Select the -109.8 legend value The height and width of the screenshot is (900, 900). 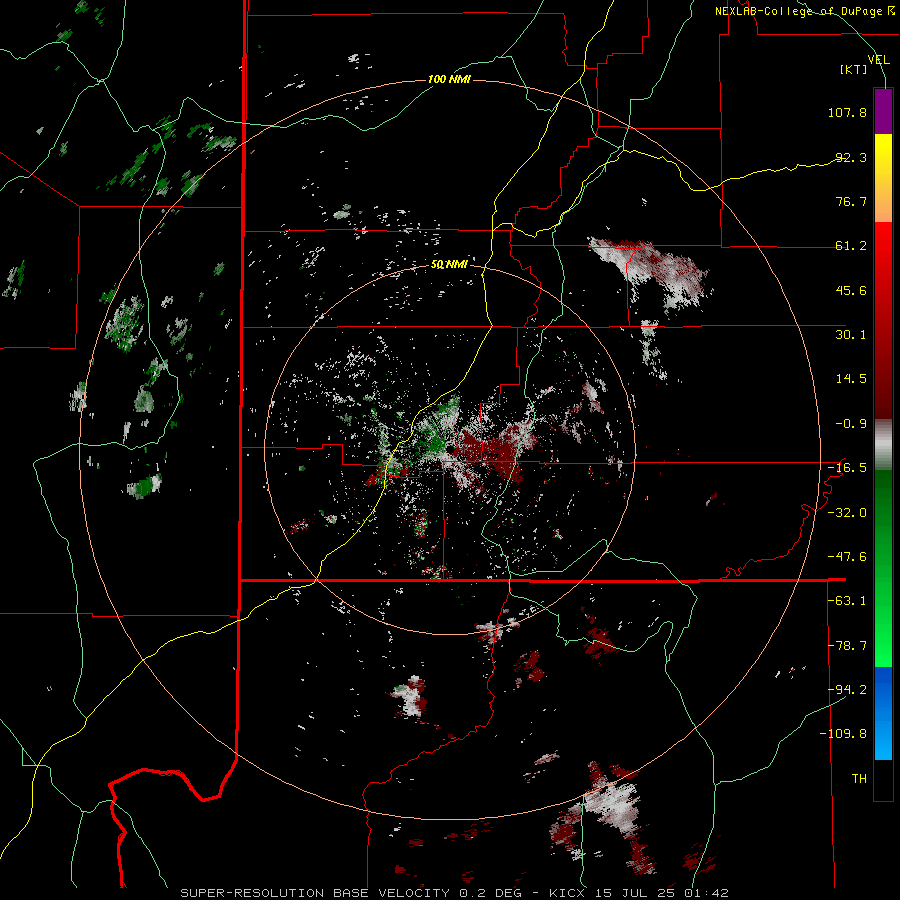pos(843,734)
